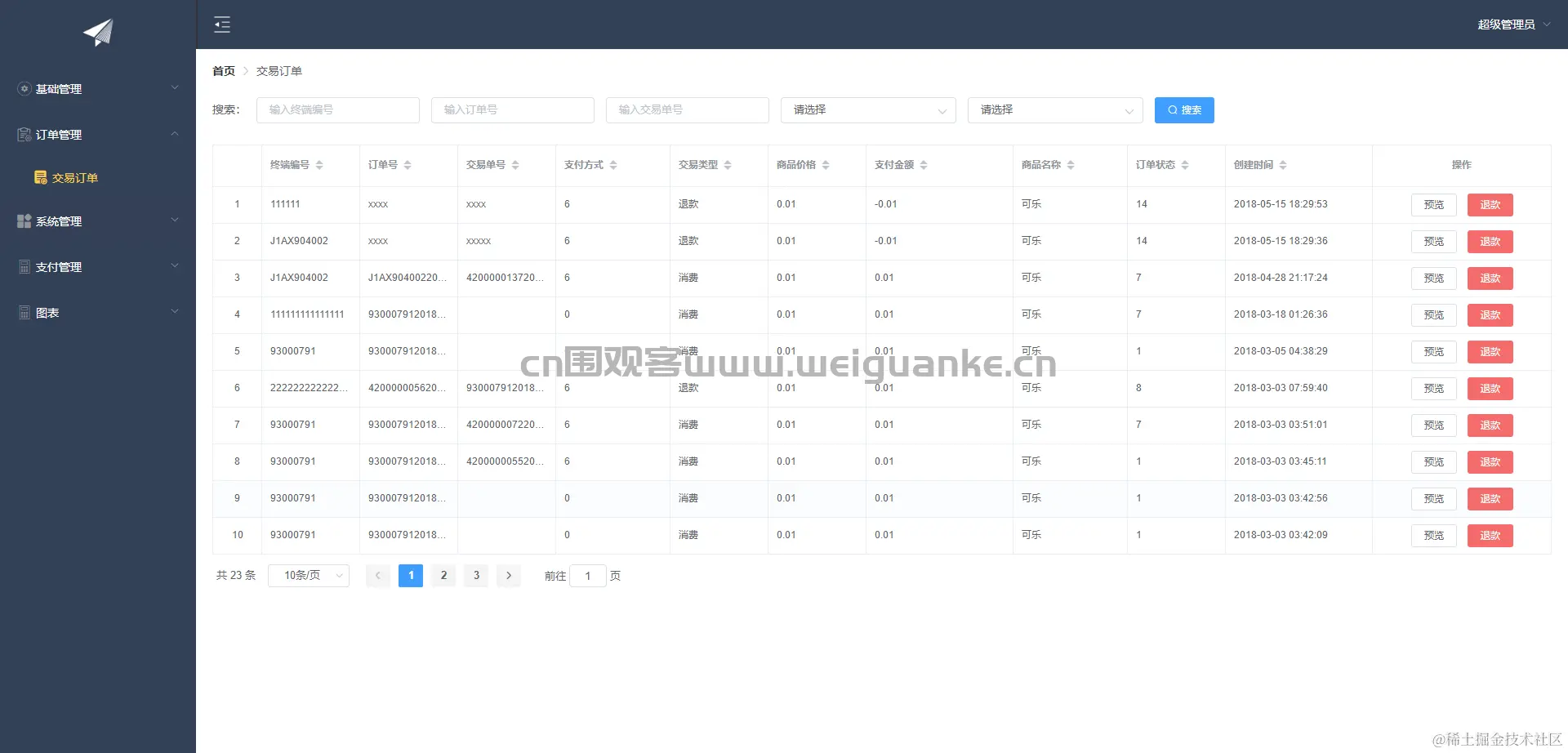Screen dimensions: 1568x753
Task: Go to next page arrow
Action: (x=509, y=576)
